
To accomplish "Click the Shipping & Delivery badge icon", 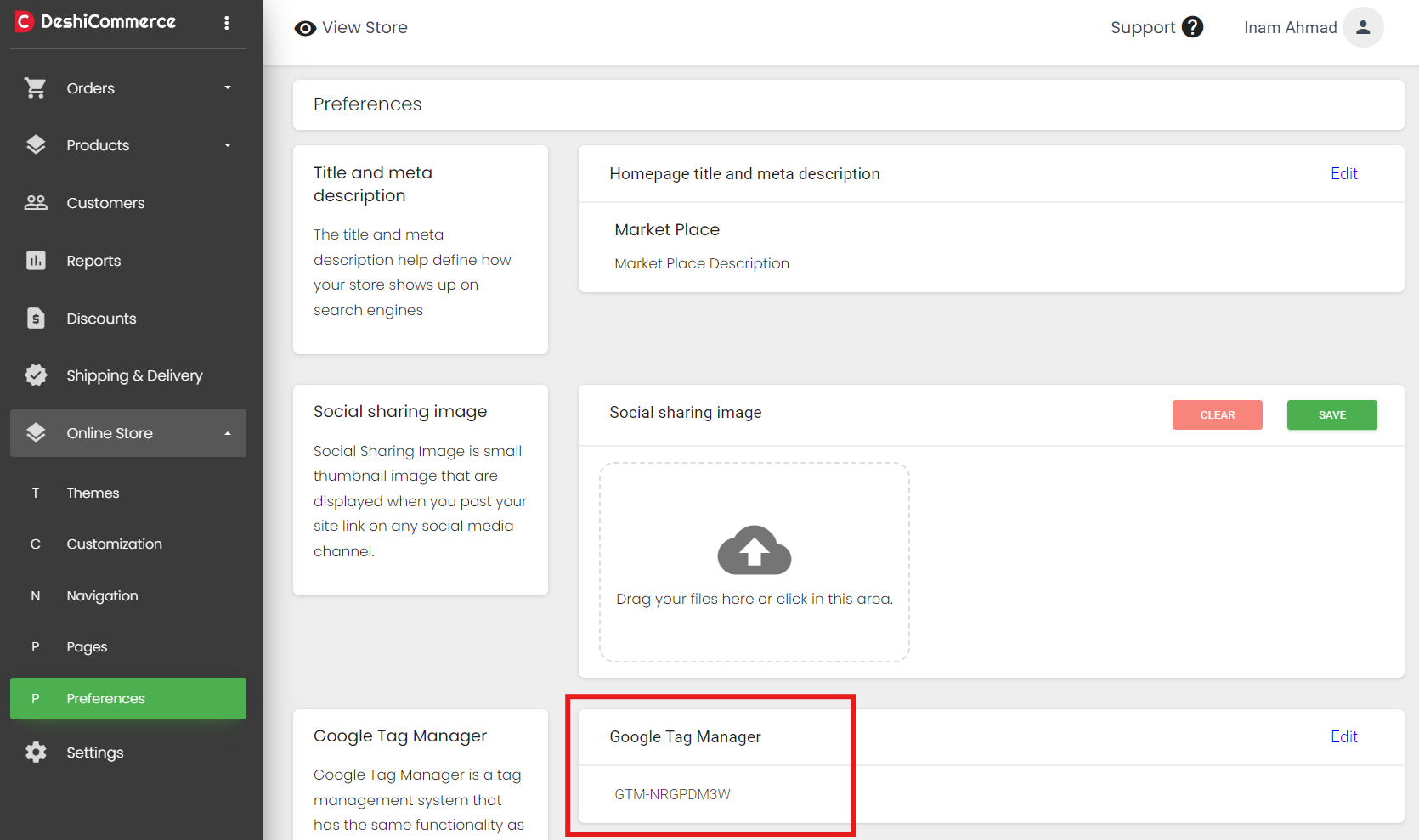I will pyautogui.click(x=36, y=375).
